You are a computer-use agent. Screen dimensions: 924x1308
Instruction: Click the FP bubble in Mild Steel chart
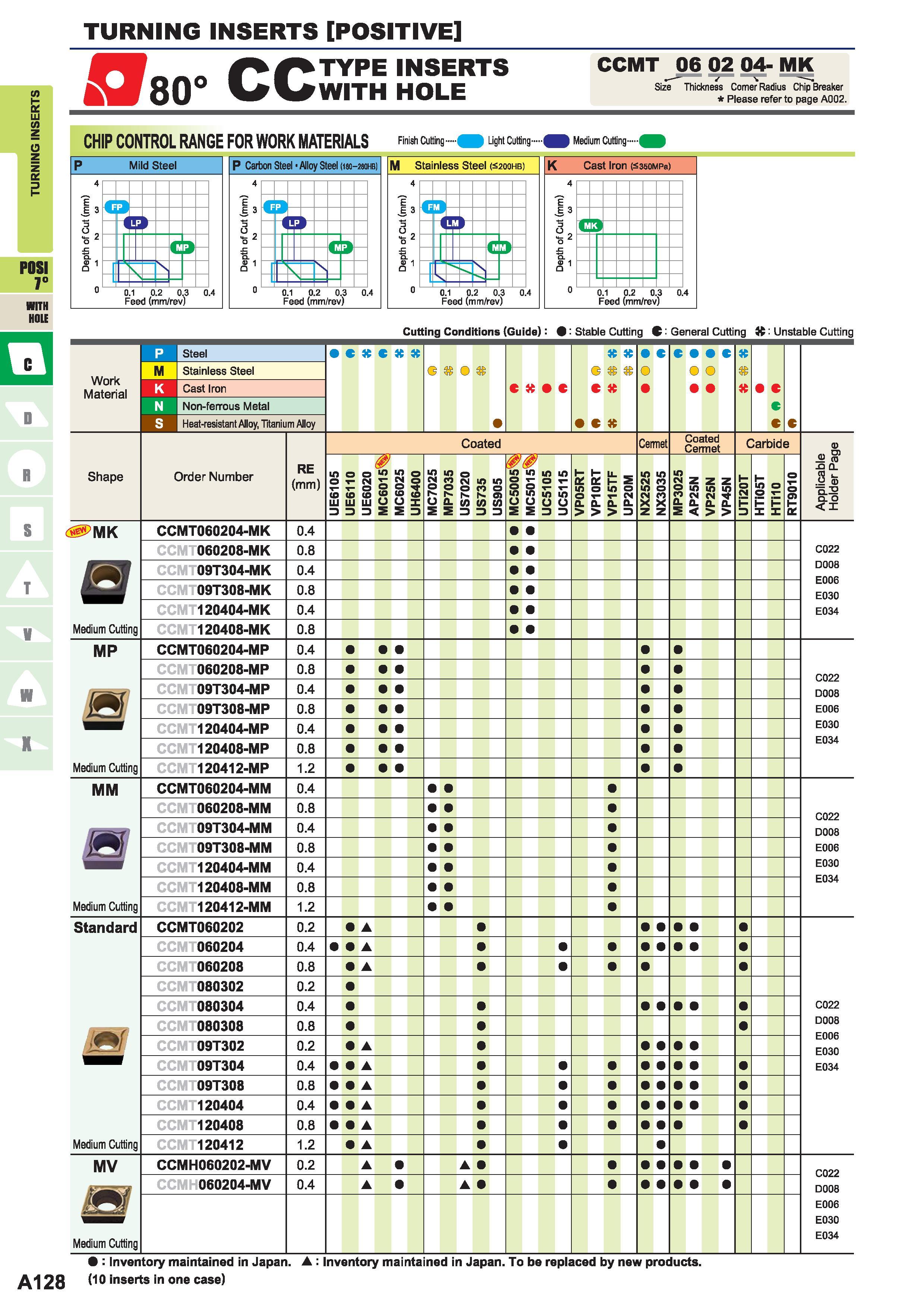click(x=117, y=207)
